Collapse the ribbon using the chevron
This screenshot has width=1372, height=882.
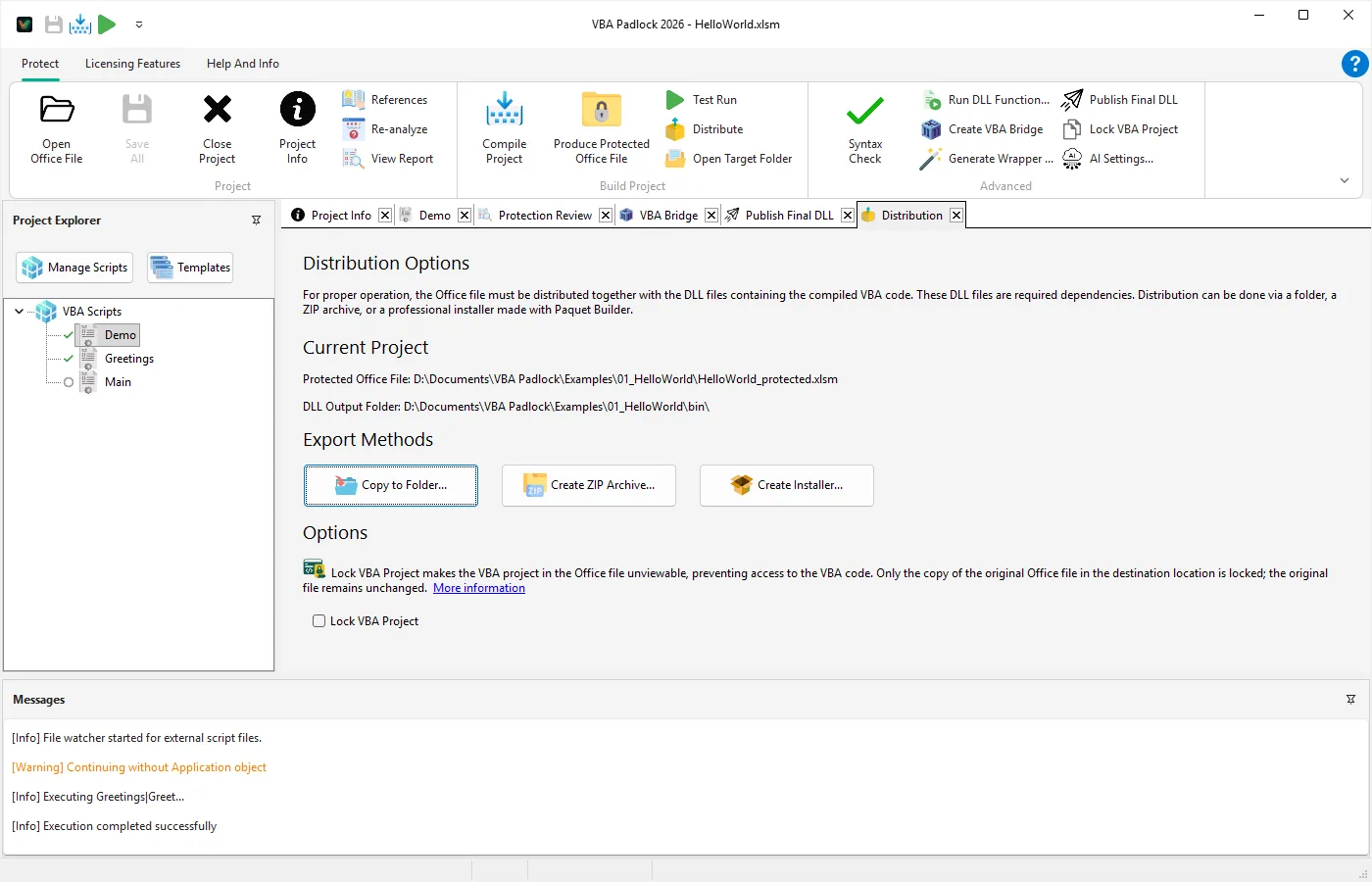point(1345,180)
